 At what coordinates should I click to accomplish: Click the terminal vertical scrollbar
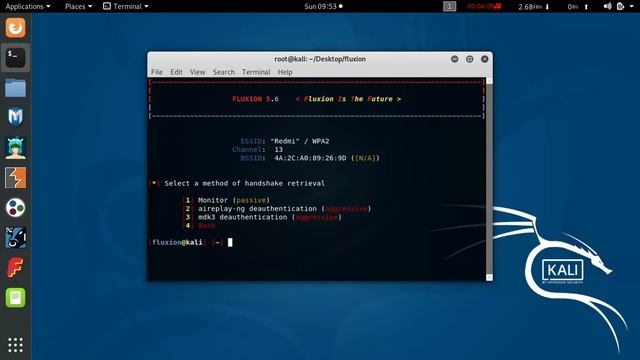(x=489, y=179)
